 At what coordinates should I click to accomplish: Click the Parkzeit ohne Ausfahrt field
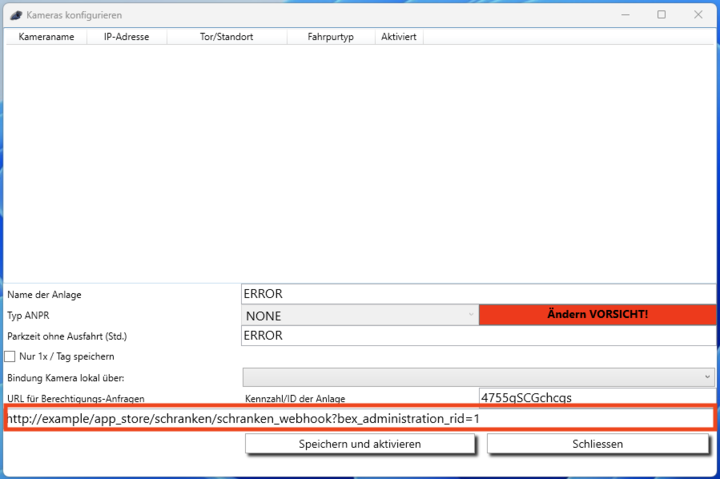click(x=478, y=336)
